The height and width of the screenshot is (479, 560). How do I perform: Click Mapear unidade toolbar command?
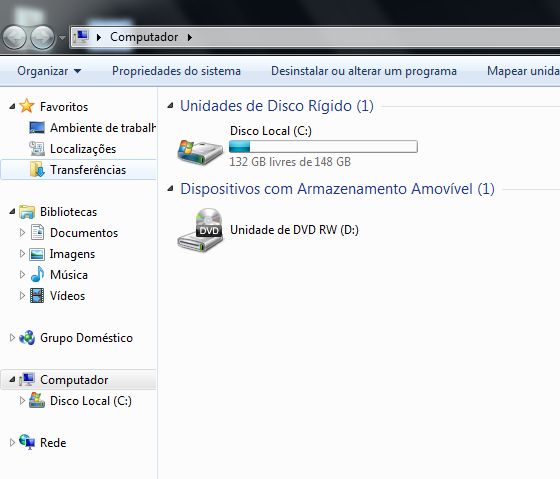(523, 71)
